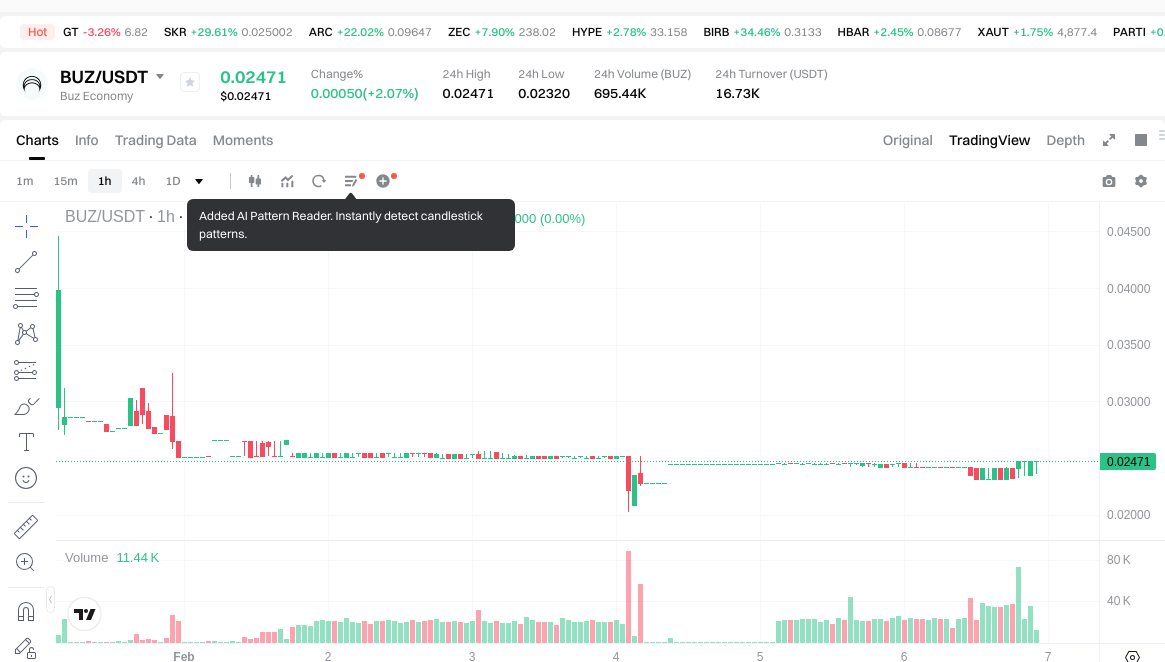Click the TradingView logo on chart
Screen dimensions: 1165x662
(x=85, y=614)
